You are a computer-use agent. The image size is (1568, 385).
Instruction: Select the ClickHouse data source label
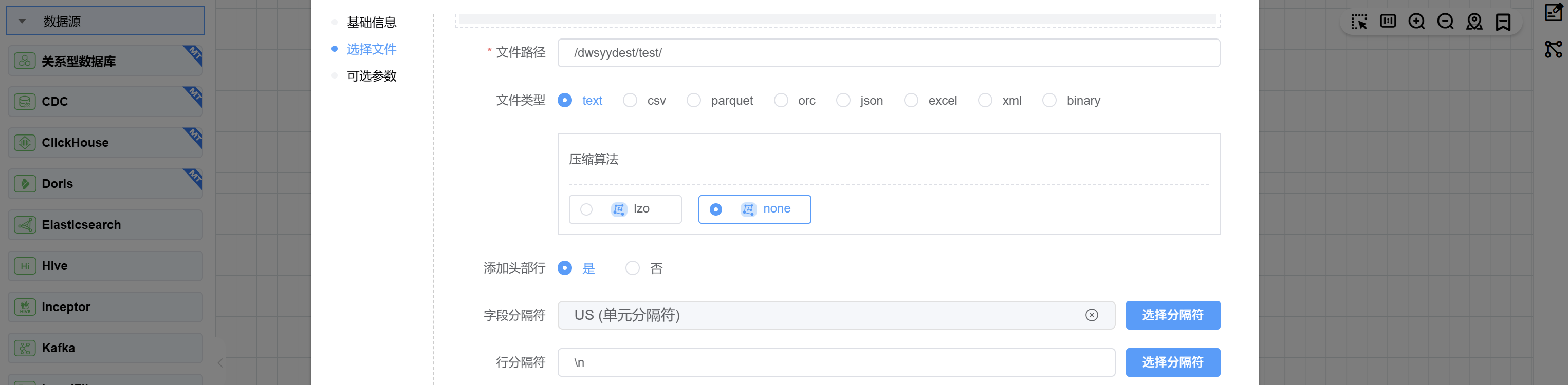point(76,143)
